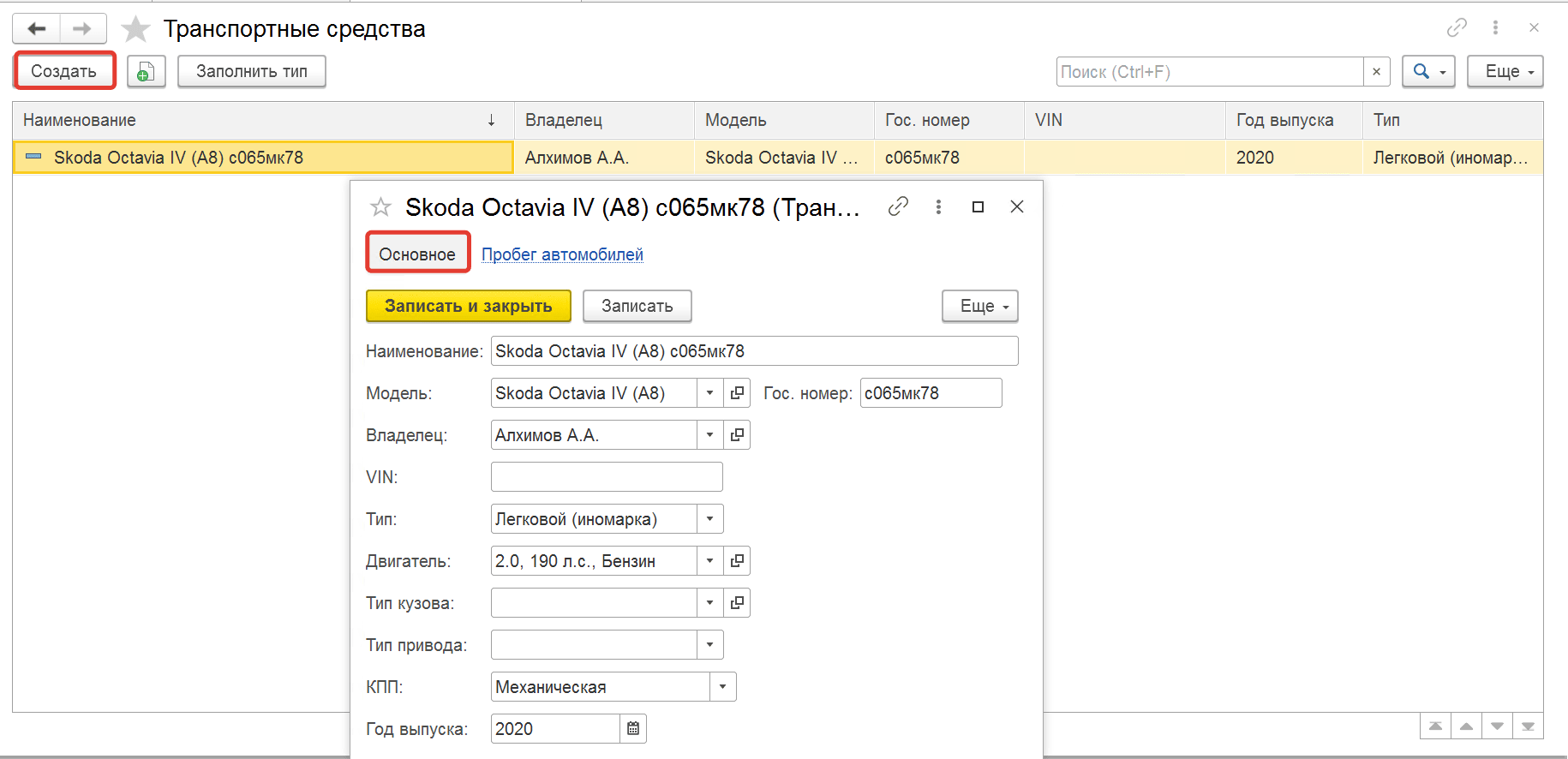
Task: Go forward with the right arrow button
Action: [x=82, y=29]
